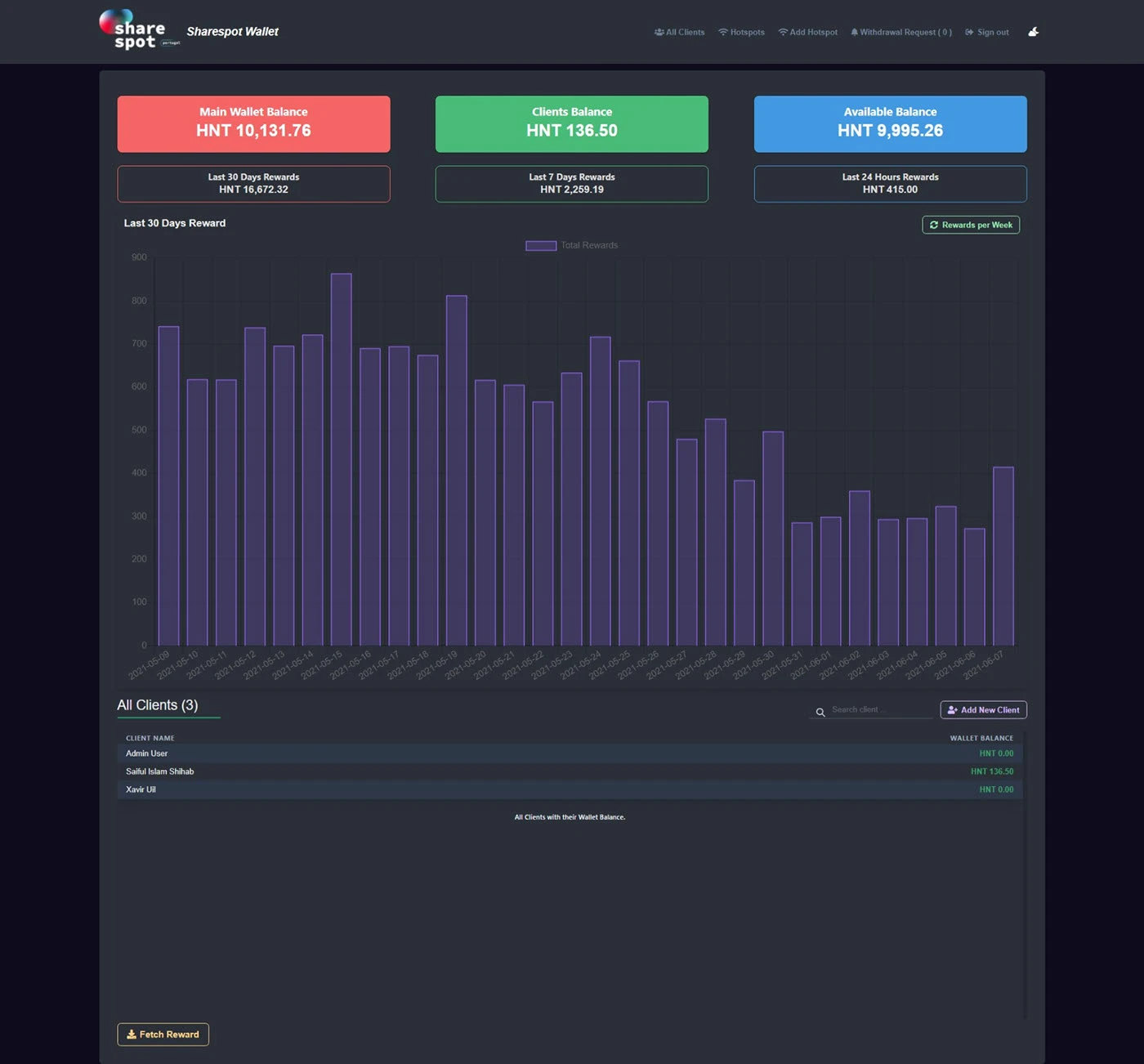The height and width of the screenshot is (1064, 1144).
Task: Toggle the Total Rewards chart legend
Action: coord(572,244)
